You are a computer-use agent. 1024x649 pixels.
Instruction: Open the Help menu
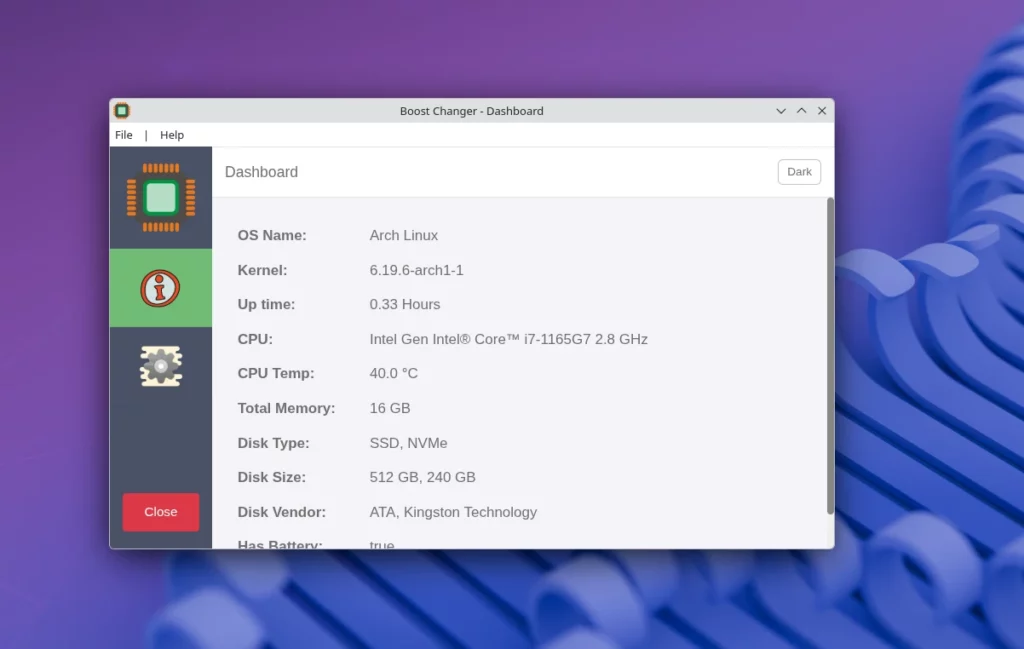[x=171, y=135]
